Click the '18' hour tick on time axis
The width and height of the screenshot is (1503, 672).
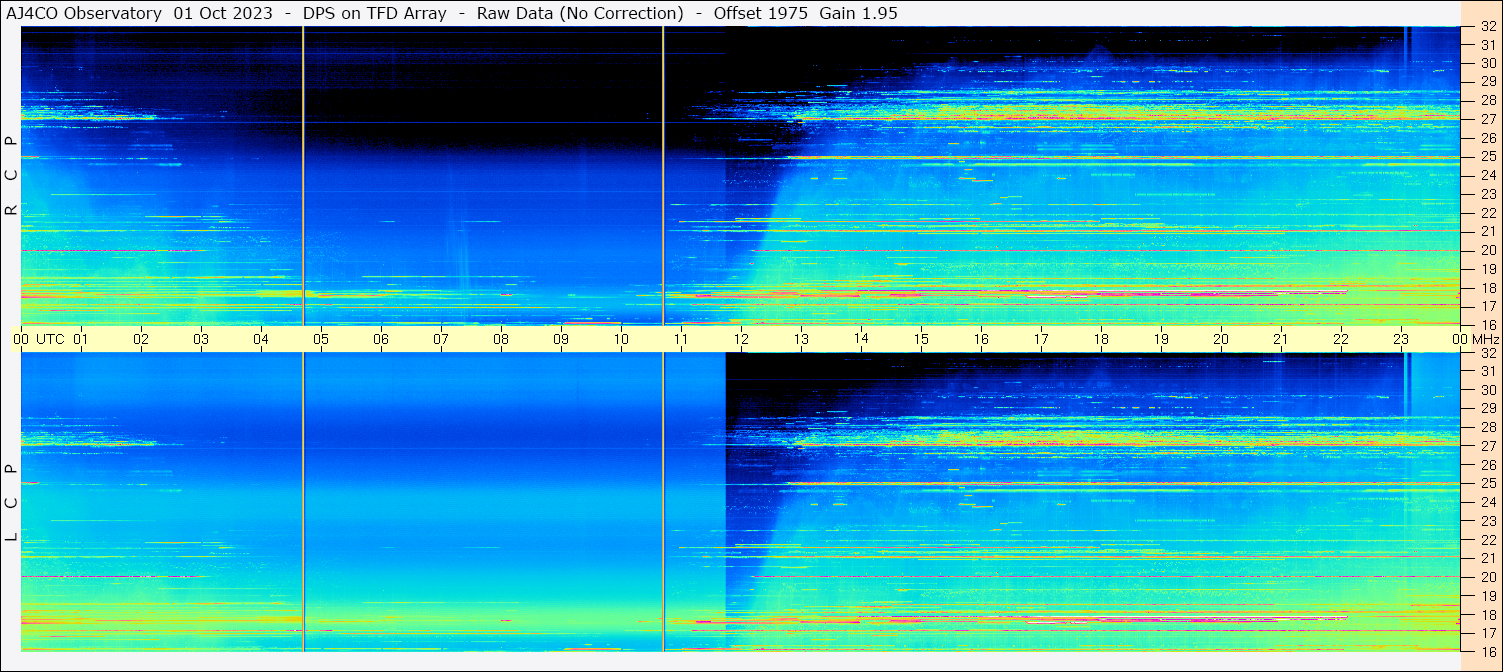coord(1101,339)
